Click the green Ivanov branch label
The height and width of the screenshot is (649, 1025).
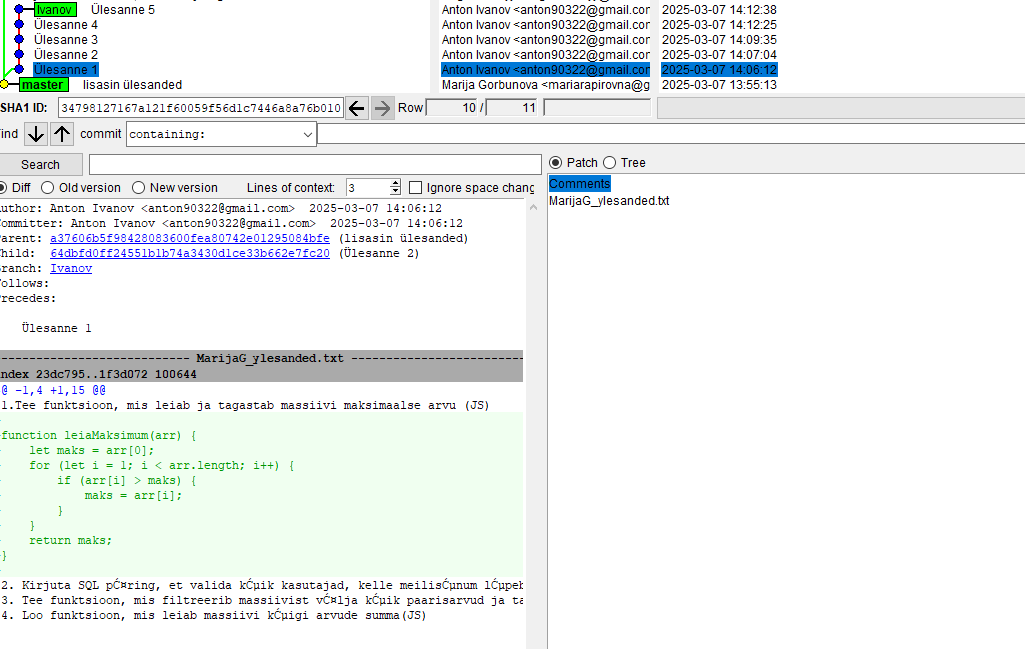pyautogui.click(x=54, y=10)
